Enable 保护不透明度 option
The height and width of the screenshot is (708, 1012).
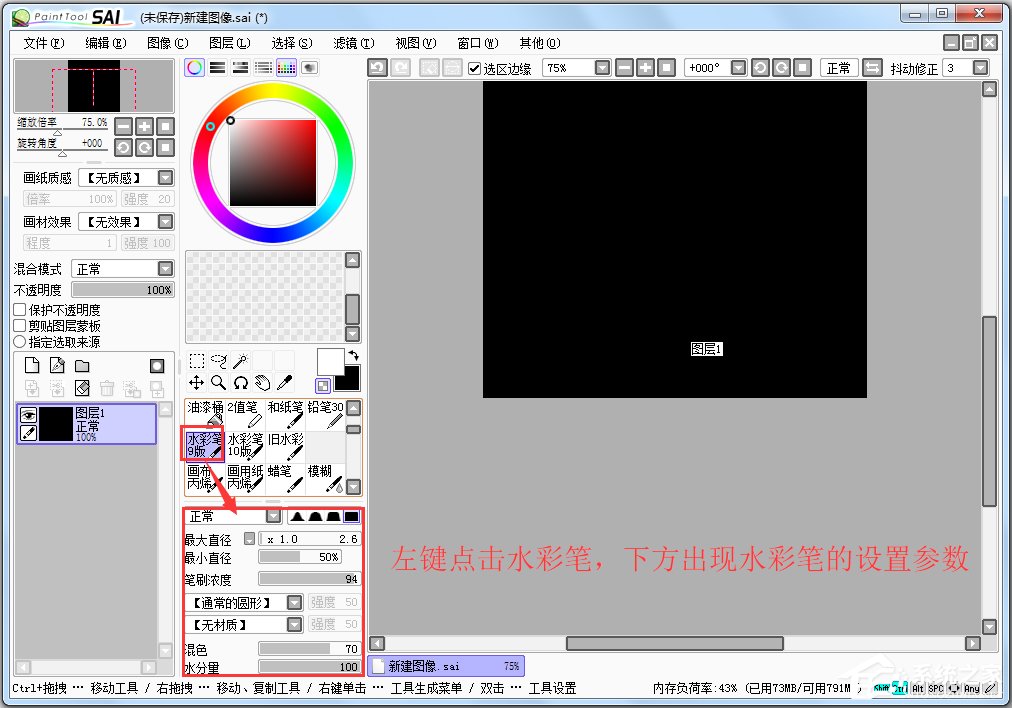(18, 310)
